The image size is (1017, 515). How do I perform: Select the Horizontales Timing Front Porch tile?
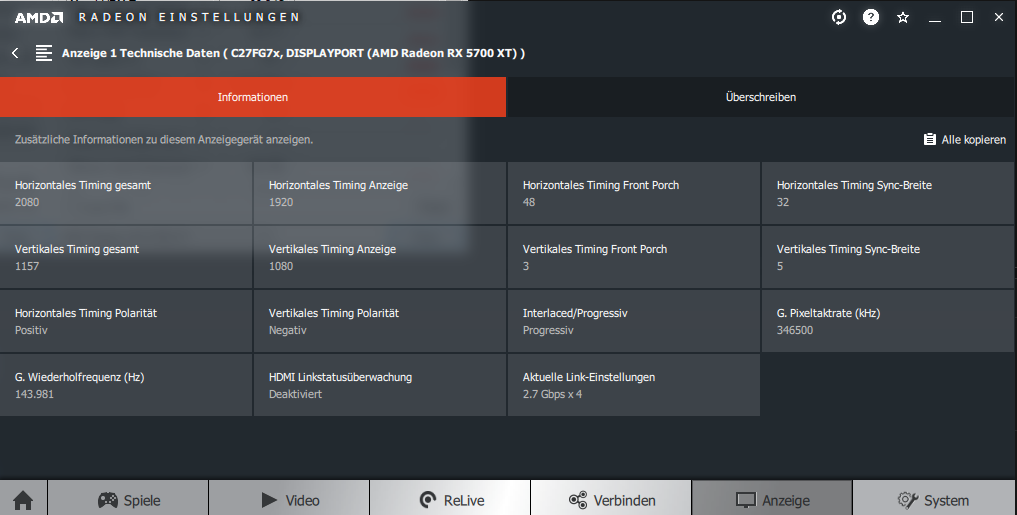coord(634,193)
